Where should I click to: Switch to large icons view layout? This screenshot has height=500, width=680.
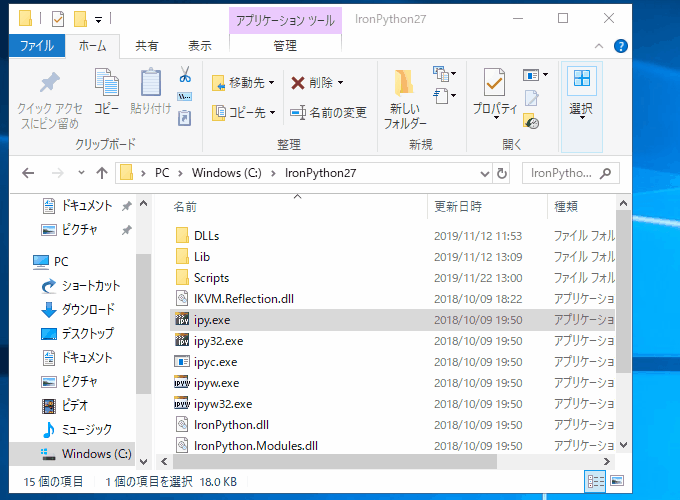click(x=617, y=480)
